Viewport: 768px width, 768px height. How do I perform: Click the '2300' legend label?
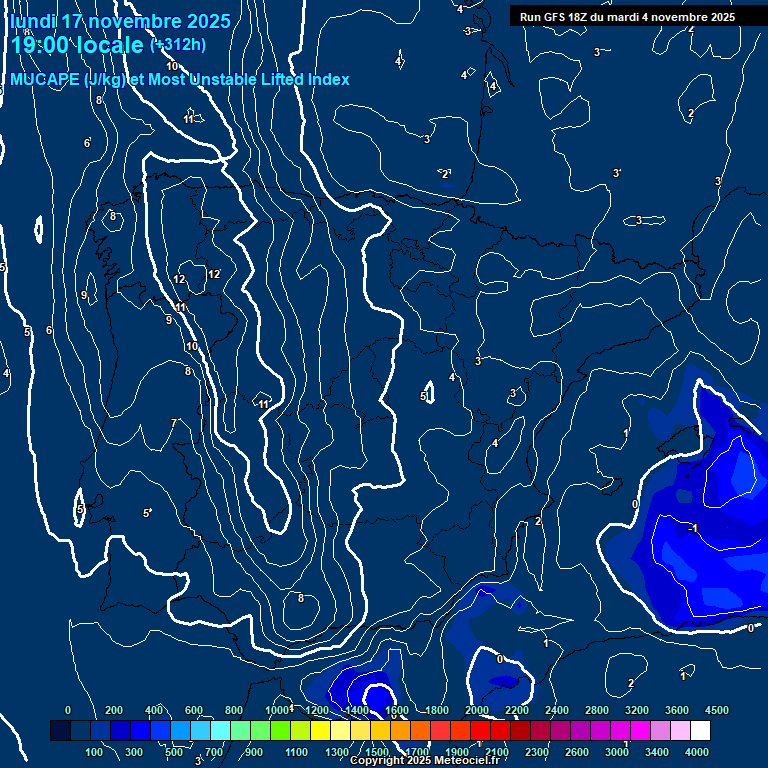[537, 752]
